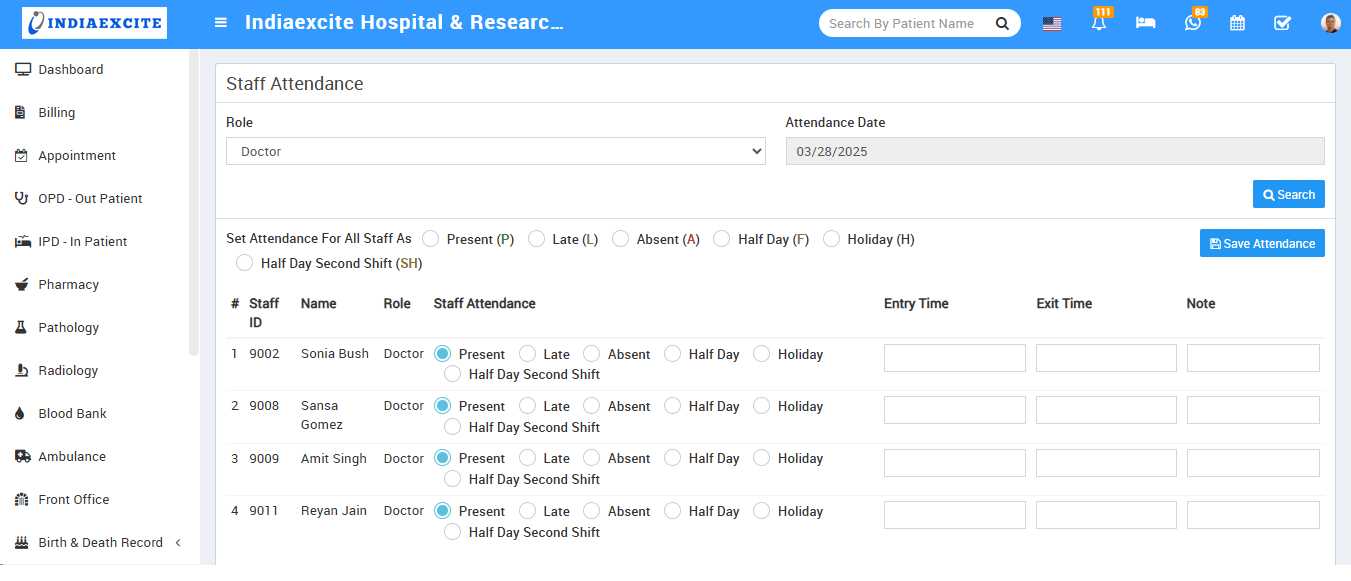Click the user profile avatar
This screenshot has height=581, width=1351.
[x=1330, y=23]
